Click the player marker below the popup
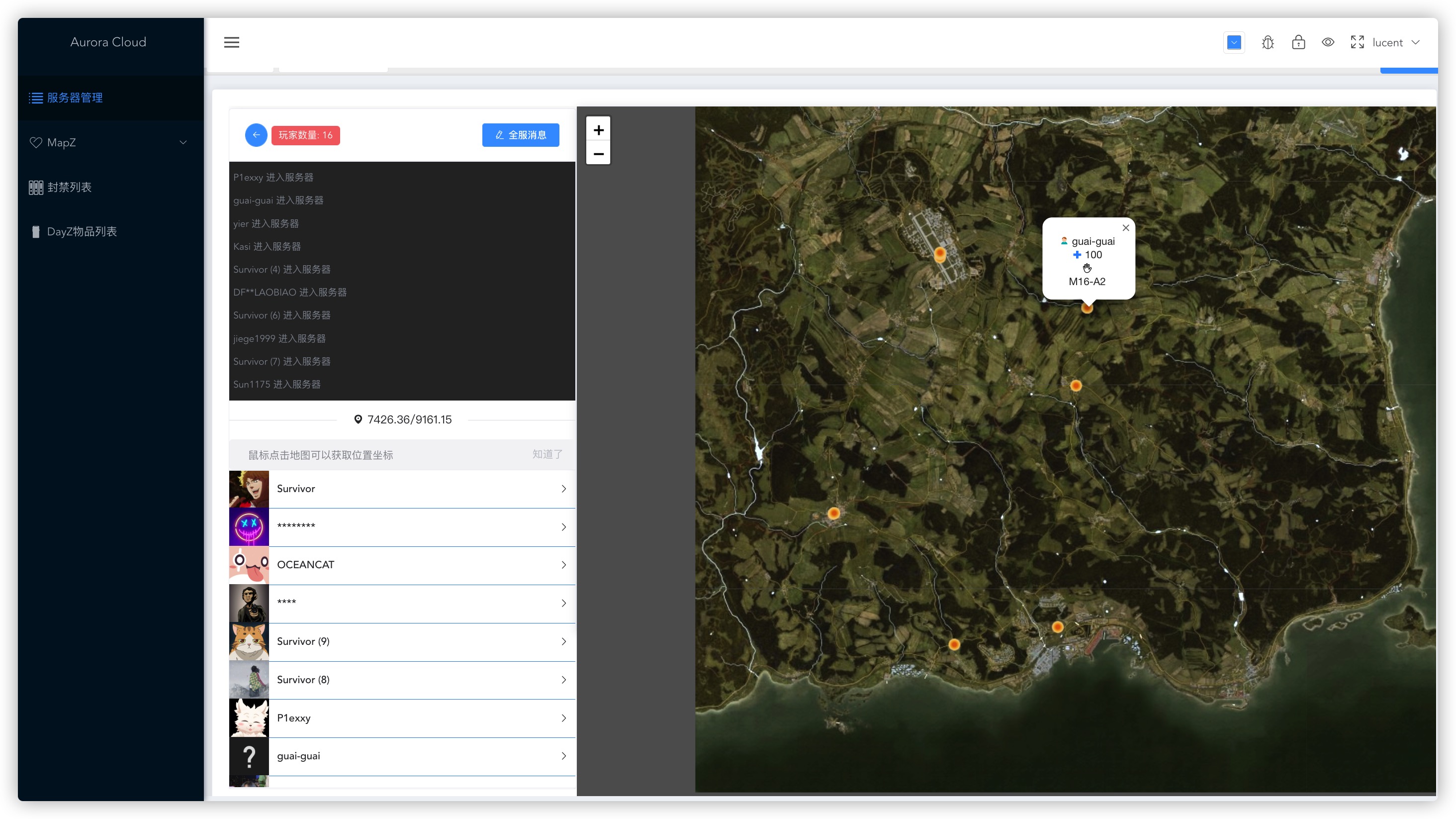Viewport: 1456px width, 819px height. (1087, 308)
